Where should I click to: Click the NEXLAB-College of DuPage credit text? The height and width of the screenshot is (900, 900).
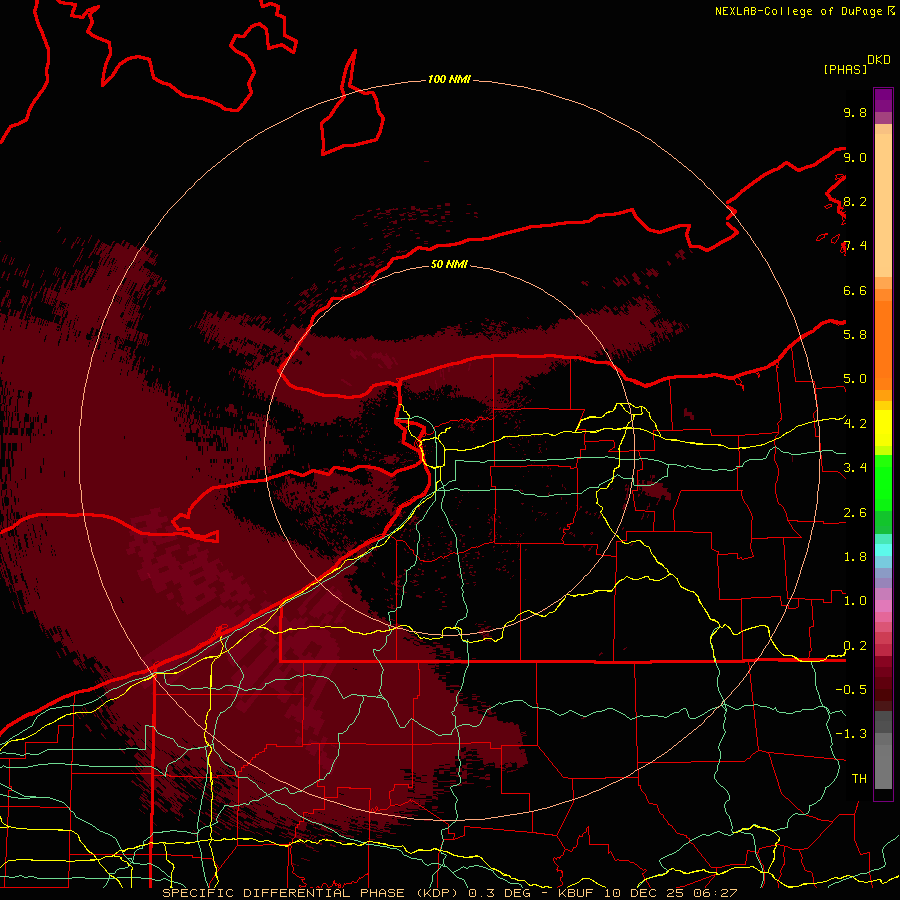click(798, 11)
